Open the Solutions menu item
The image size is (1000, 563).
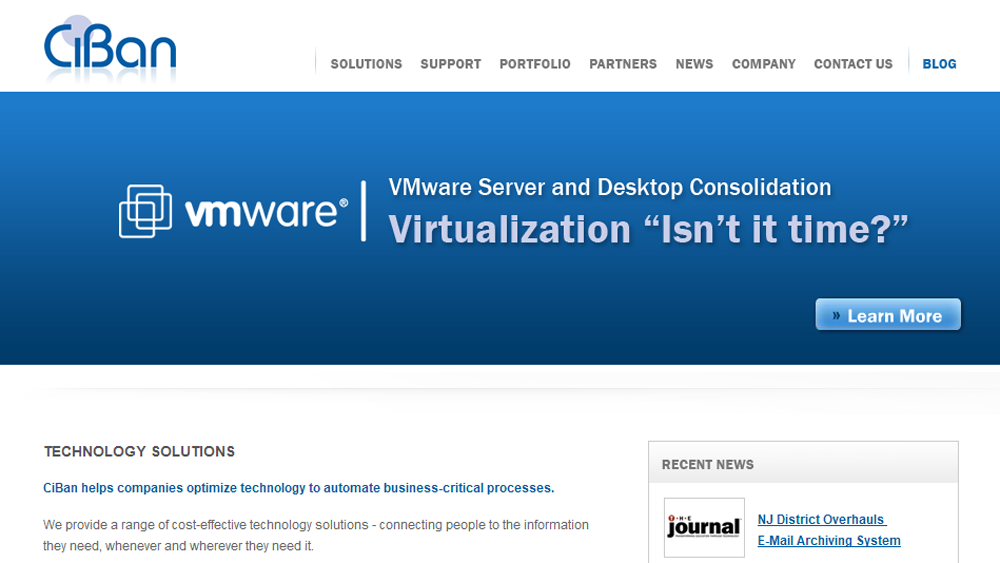(x=366, y=64)
